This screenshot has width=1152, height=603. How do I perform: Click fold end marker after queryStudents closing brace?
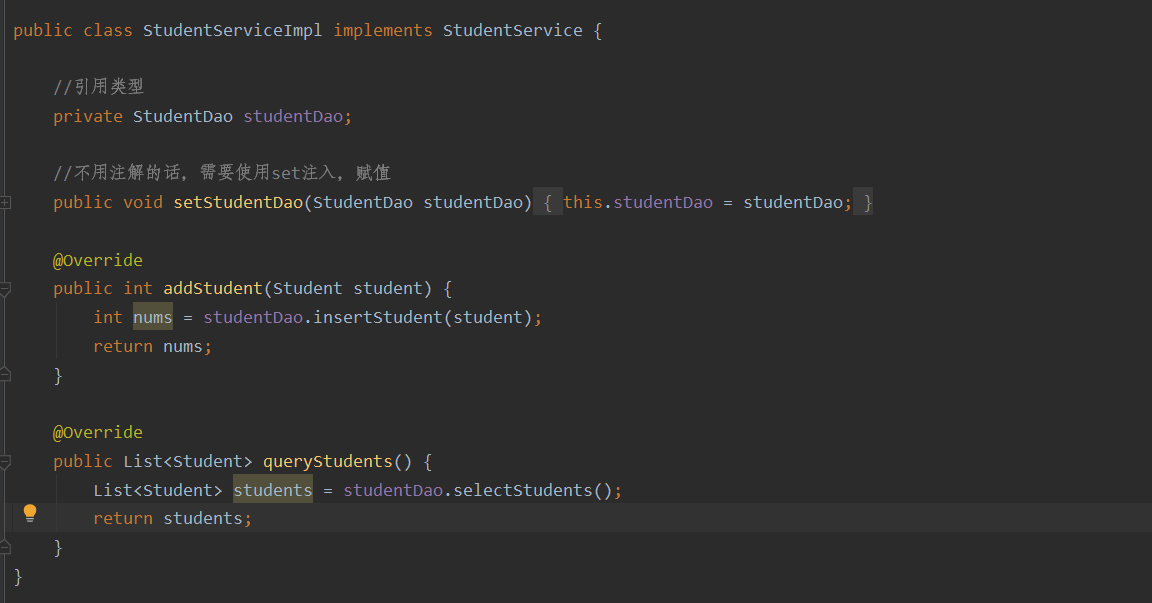click(x=5, y=546)
